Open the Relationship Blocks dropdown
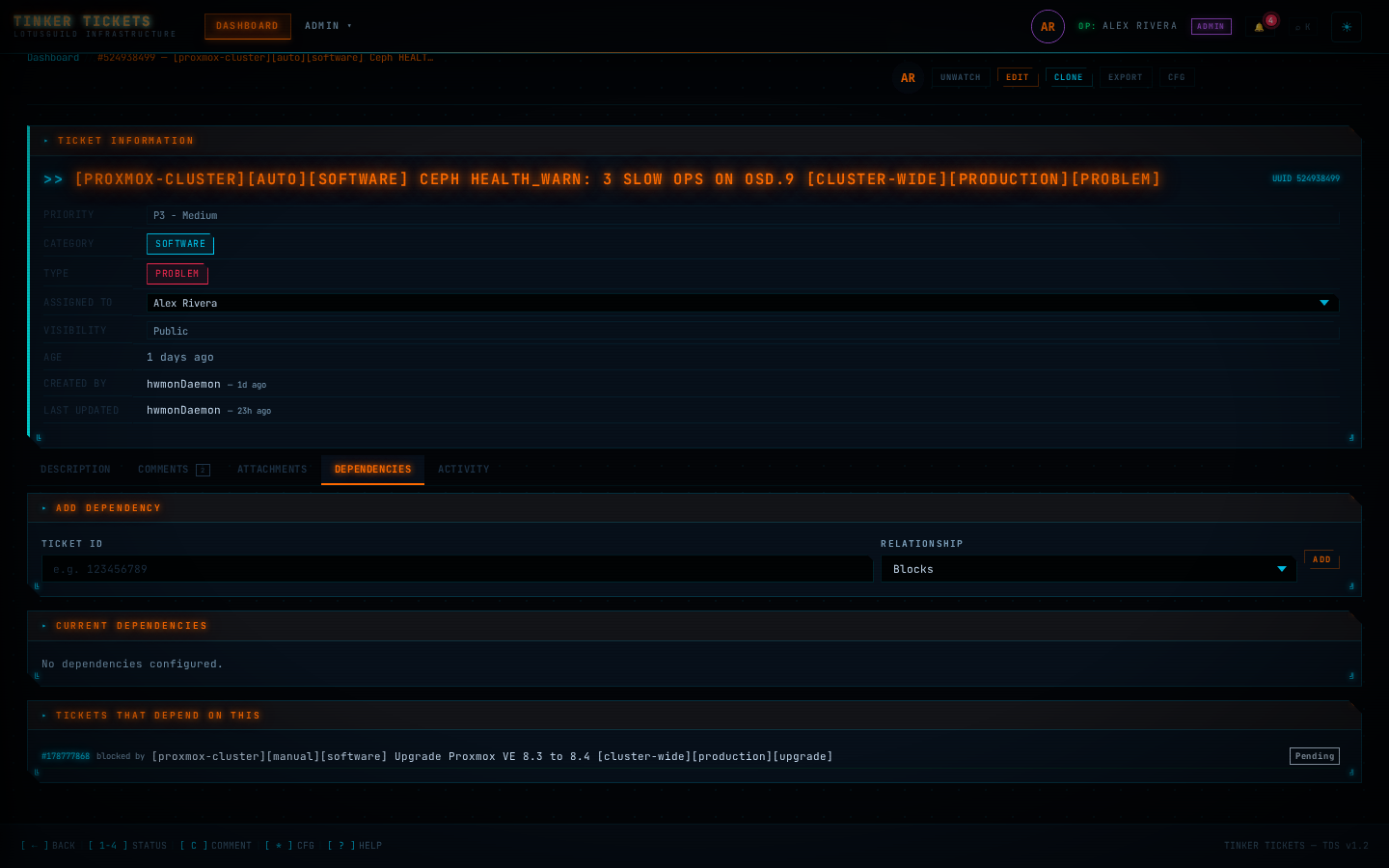This screenshot has width=1389, height=868. pyautogui.click(x=1088, y=569)
